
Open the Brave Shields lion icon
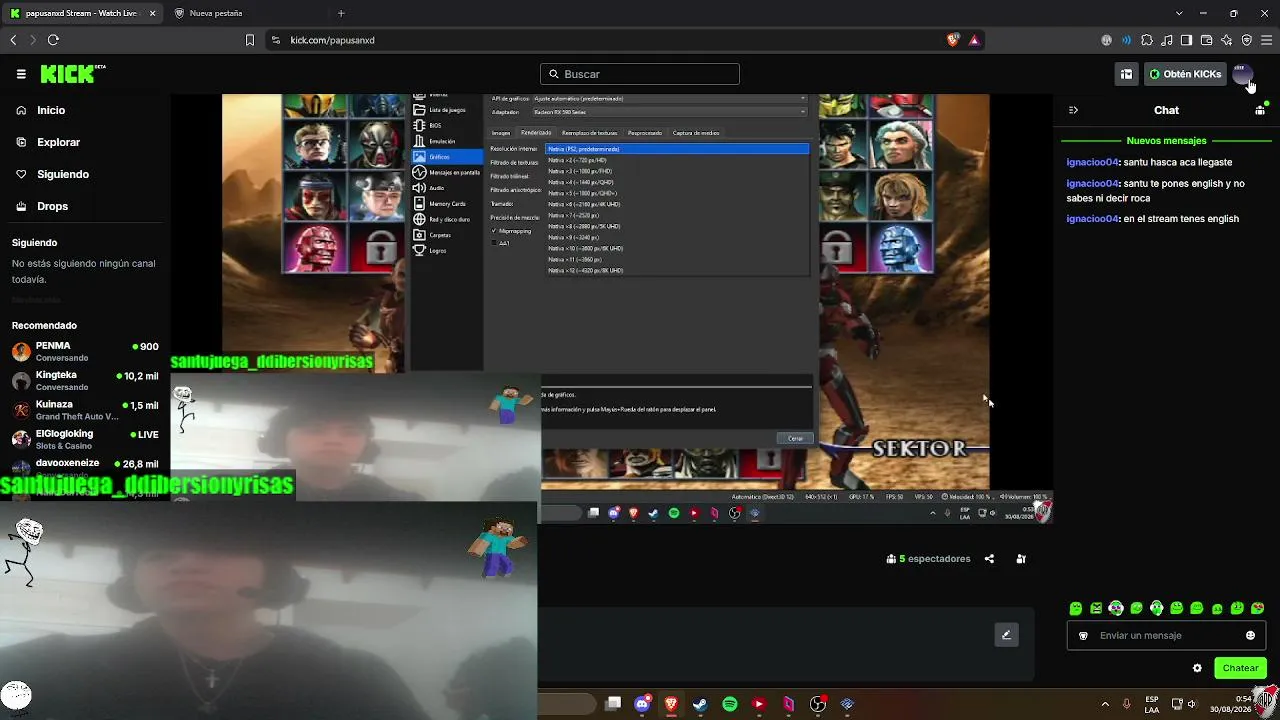pos(953,40)
